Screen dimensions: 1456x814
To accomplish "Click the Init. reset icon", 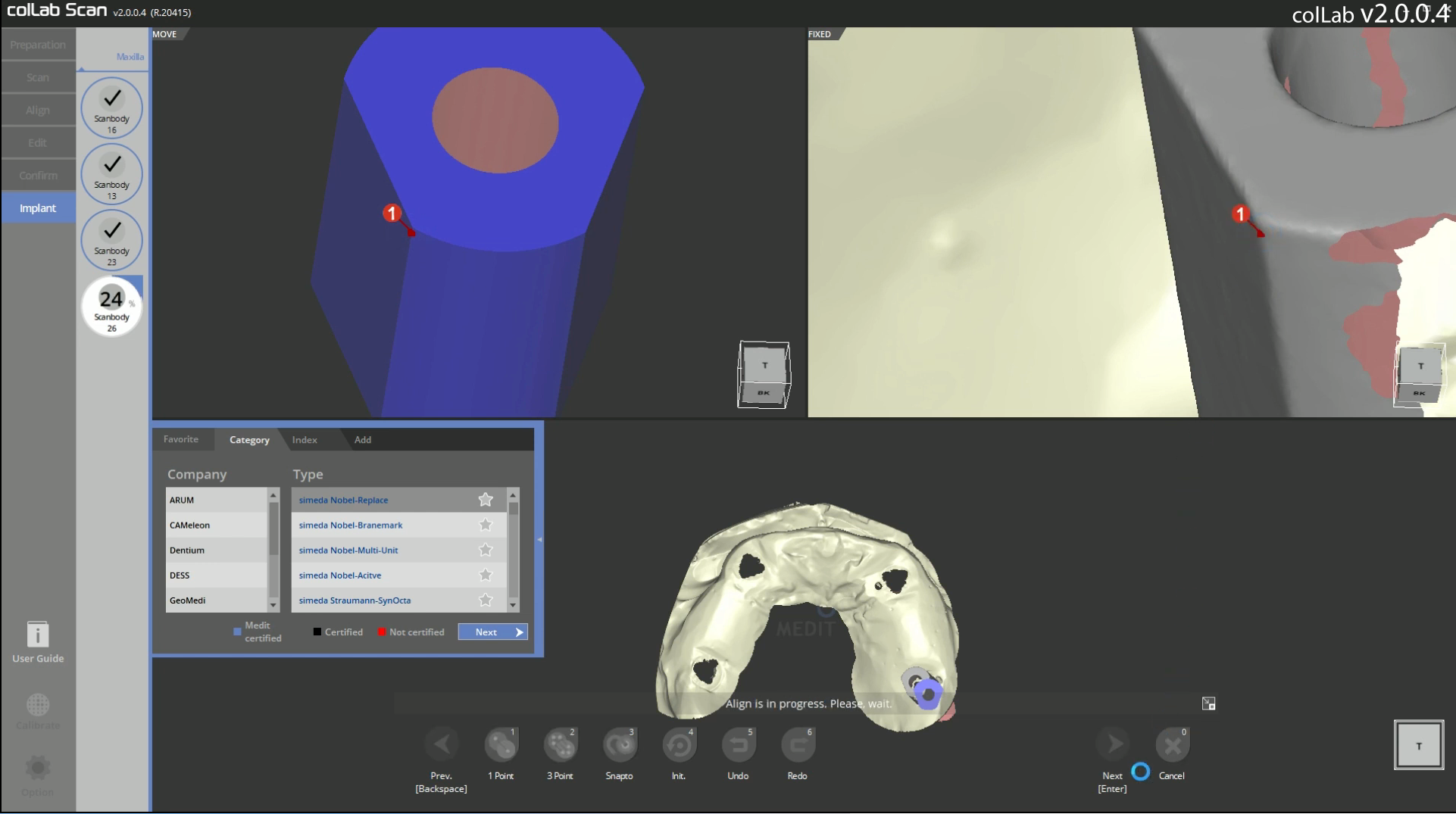I will [679, 745].
